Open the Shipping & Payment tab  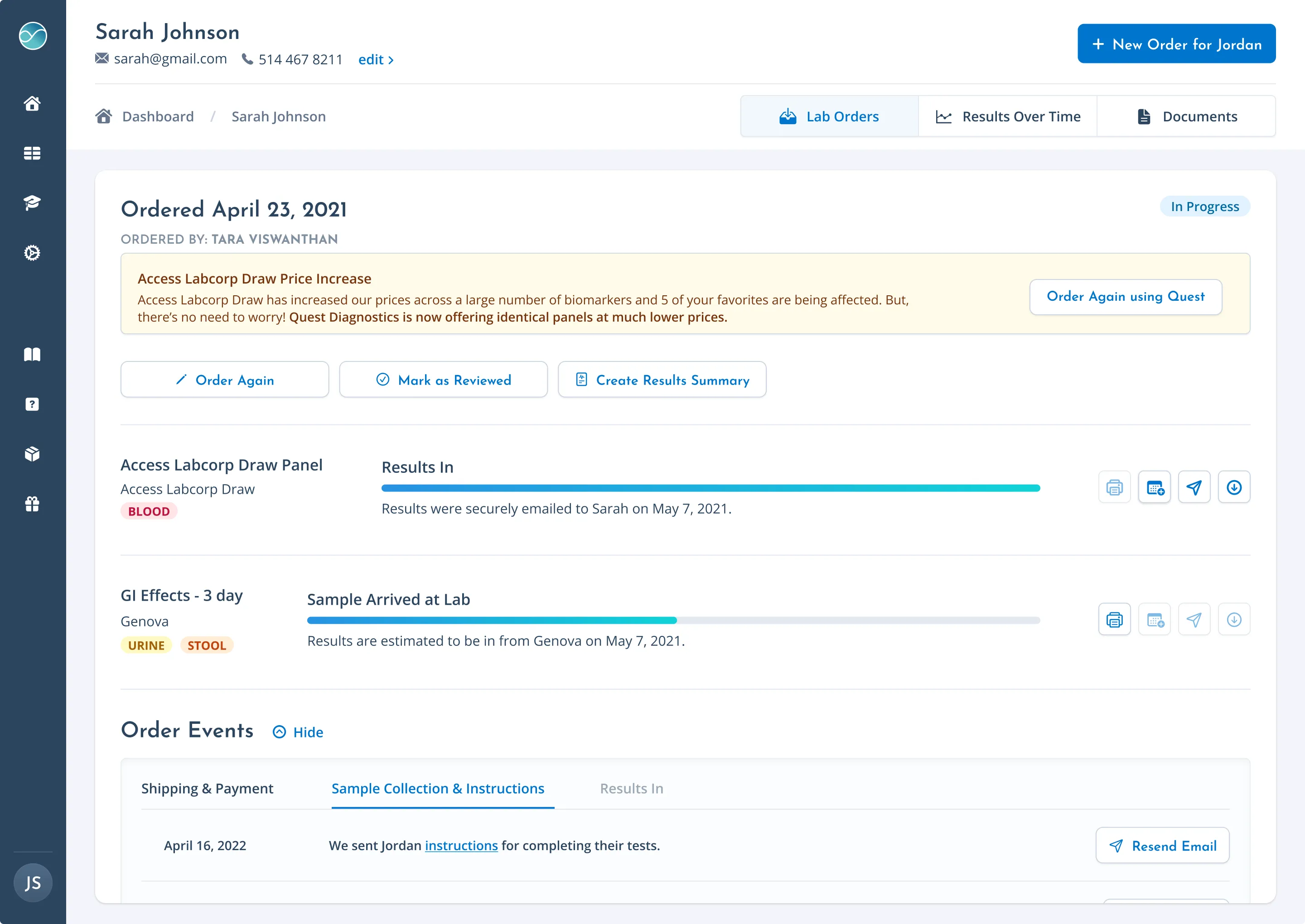[207, 789]
